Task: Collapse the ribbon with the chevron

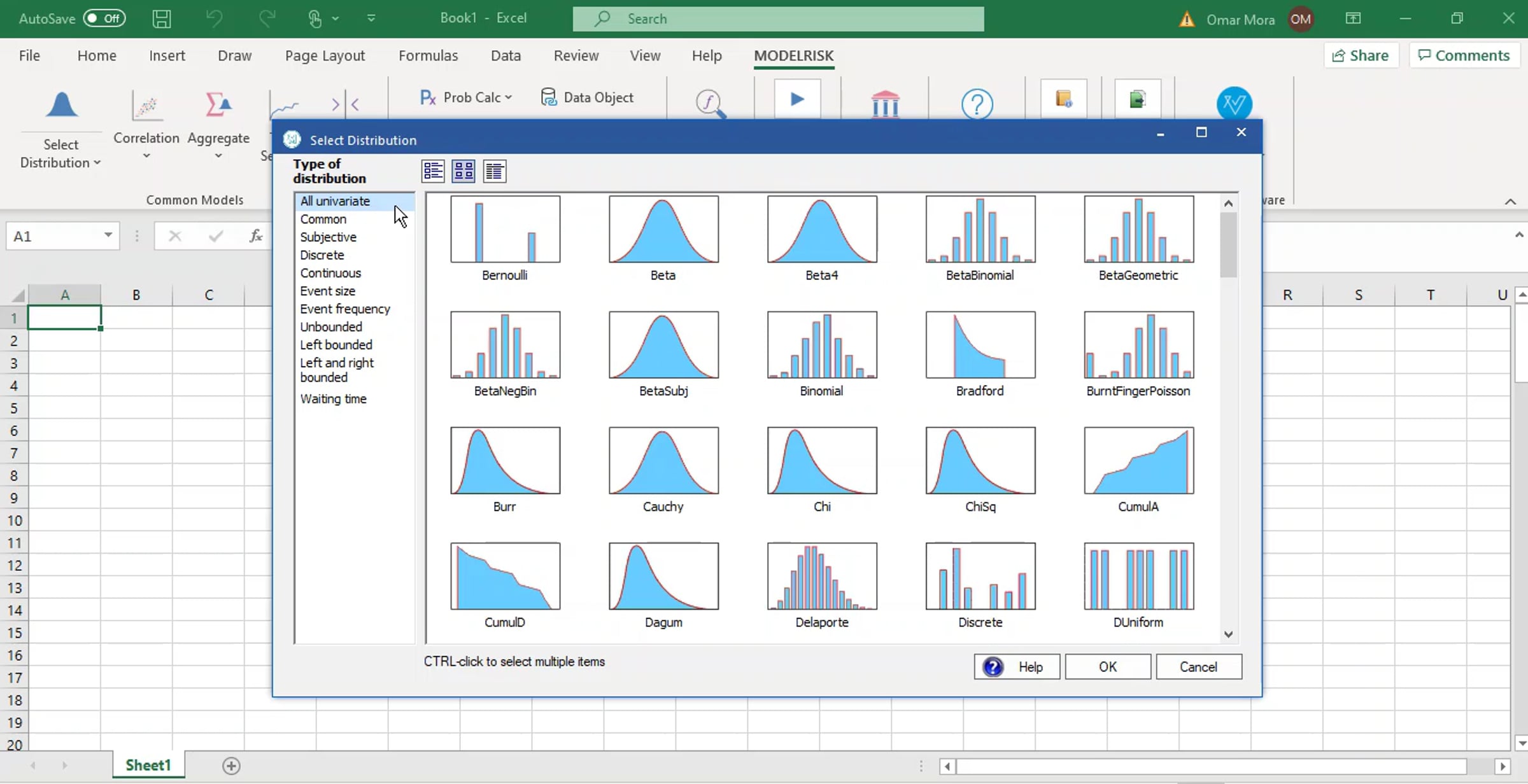Action: click(x=1510, y=201)
